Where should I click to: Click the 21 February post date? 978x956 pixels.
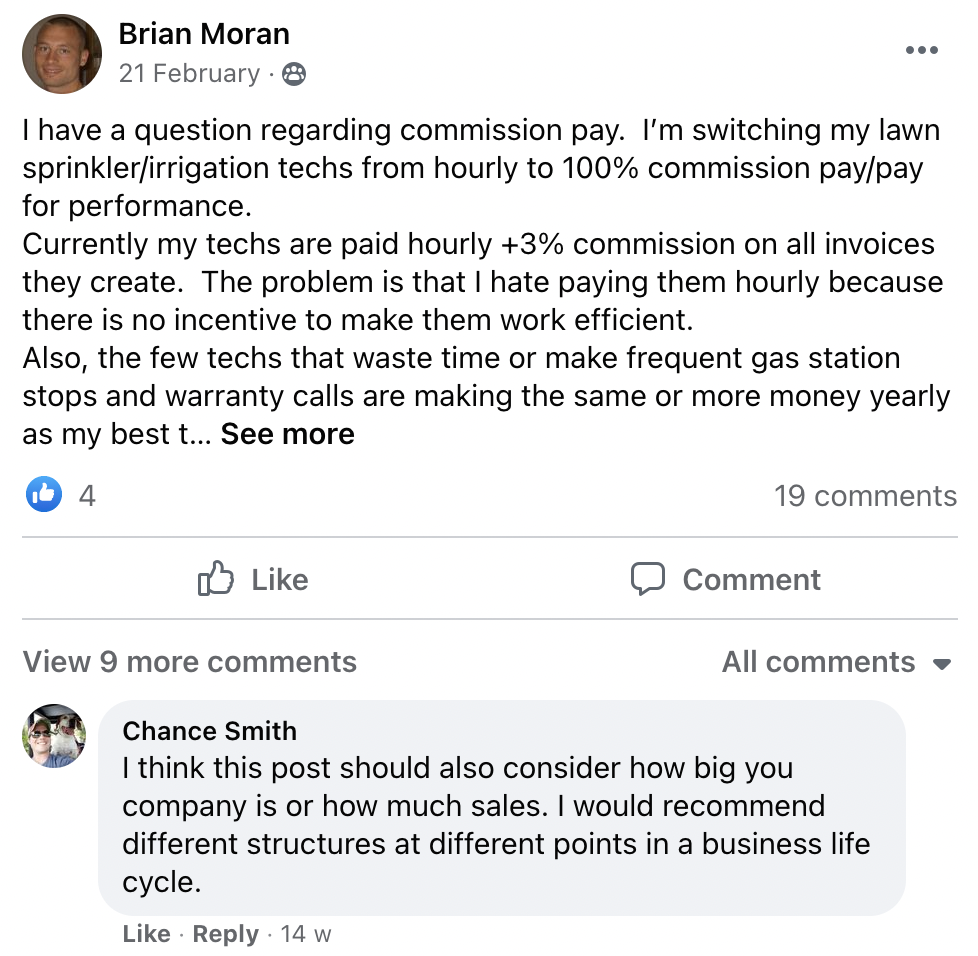point(189,74)
